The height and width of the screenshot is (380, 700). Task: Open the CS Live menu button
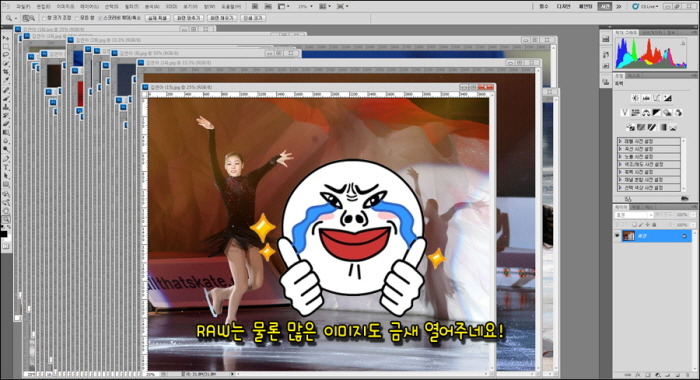click(x=646, y=6)
